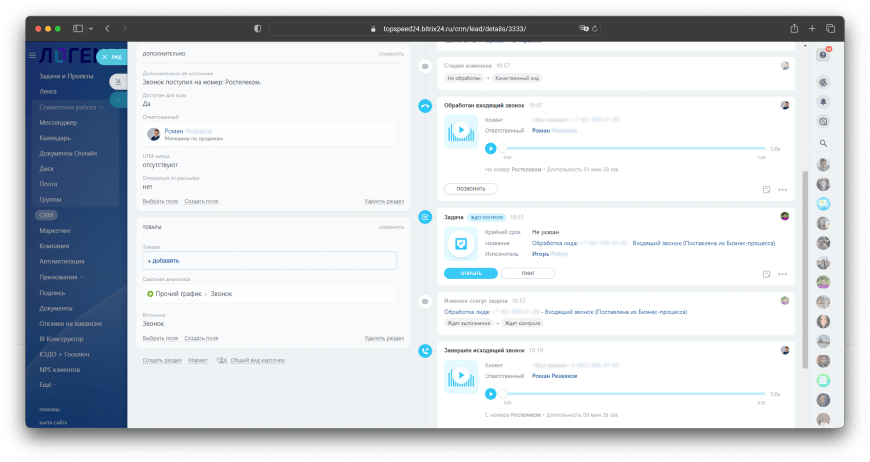Select the CRM menu item
The width and height of the screenshot is (870, 462).
coord(46,215)
